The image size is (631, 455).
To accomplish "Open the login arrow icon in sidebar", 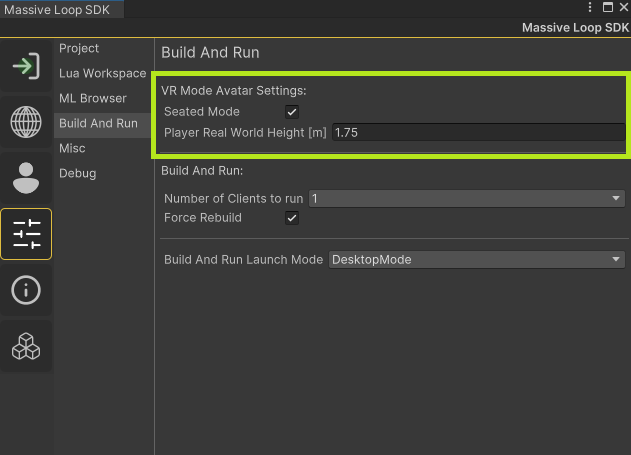I will tap(26, 66).
